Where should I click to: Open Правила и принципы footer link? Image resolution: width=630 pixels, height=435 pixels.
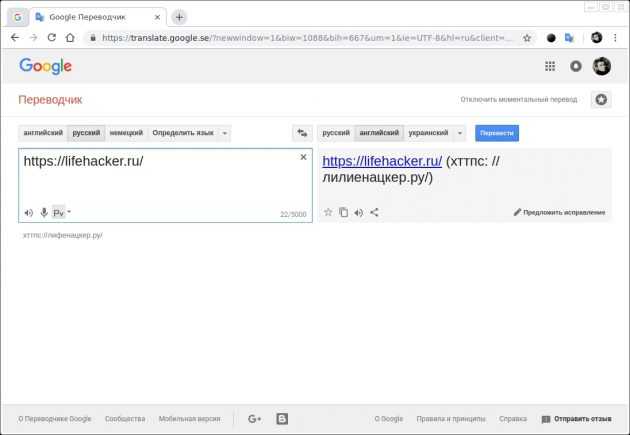[451, 419]
